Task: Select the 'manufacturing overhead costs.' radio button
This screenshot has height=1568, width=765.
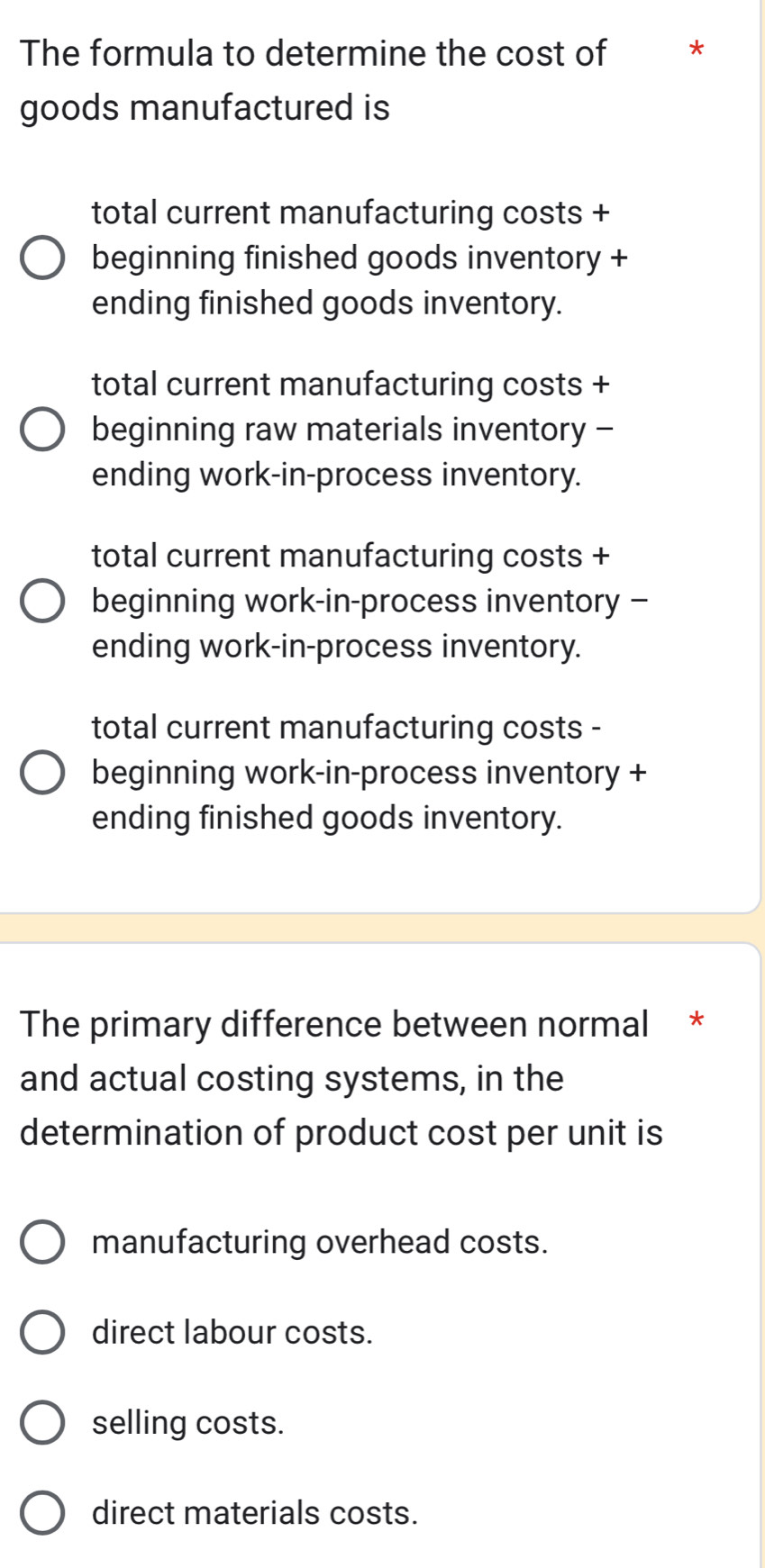Action: click(42, 1243)
